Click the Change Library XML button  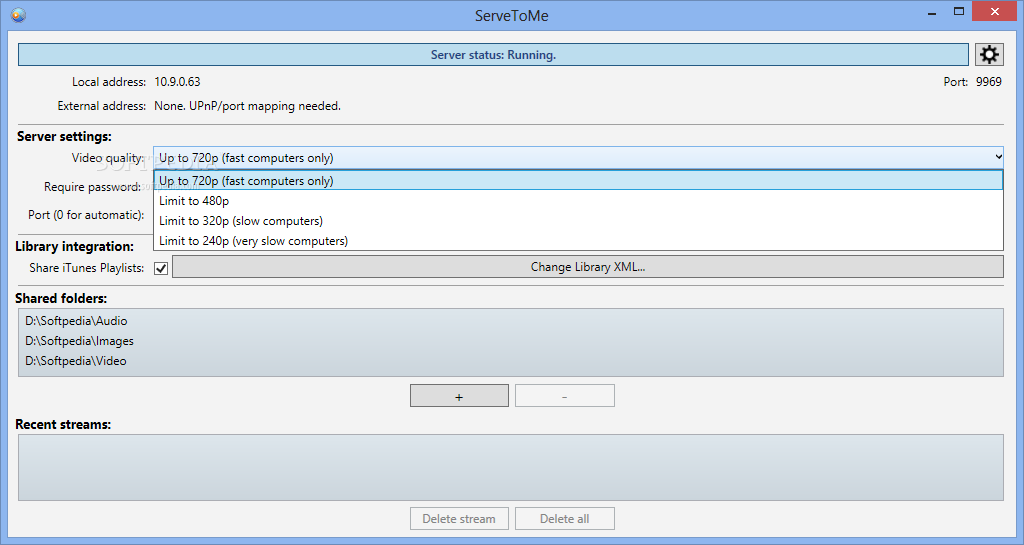coord(587,267)
